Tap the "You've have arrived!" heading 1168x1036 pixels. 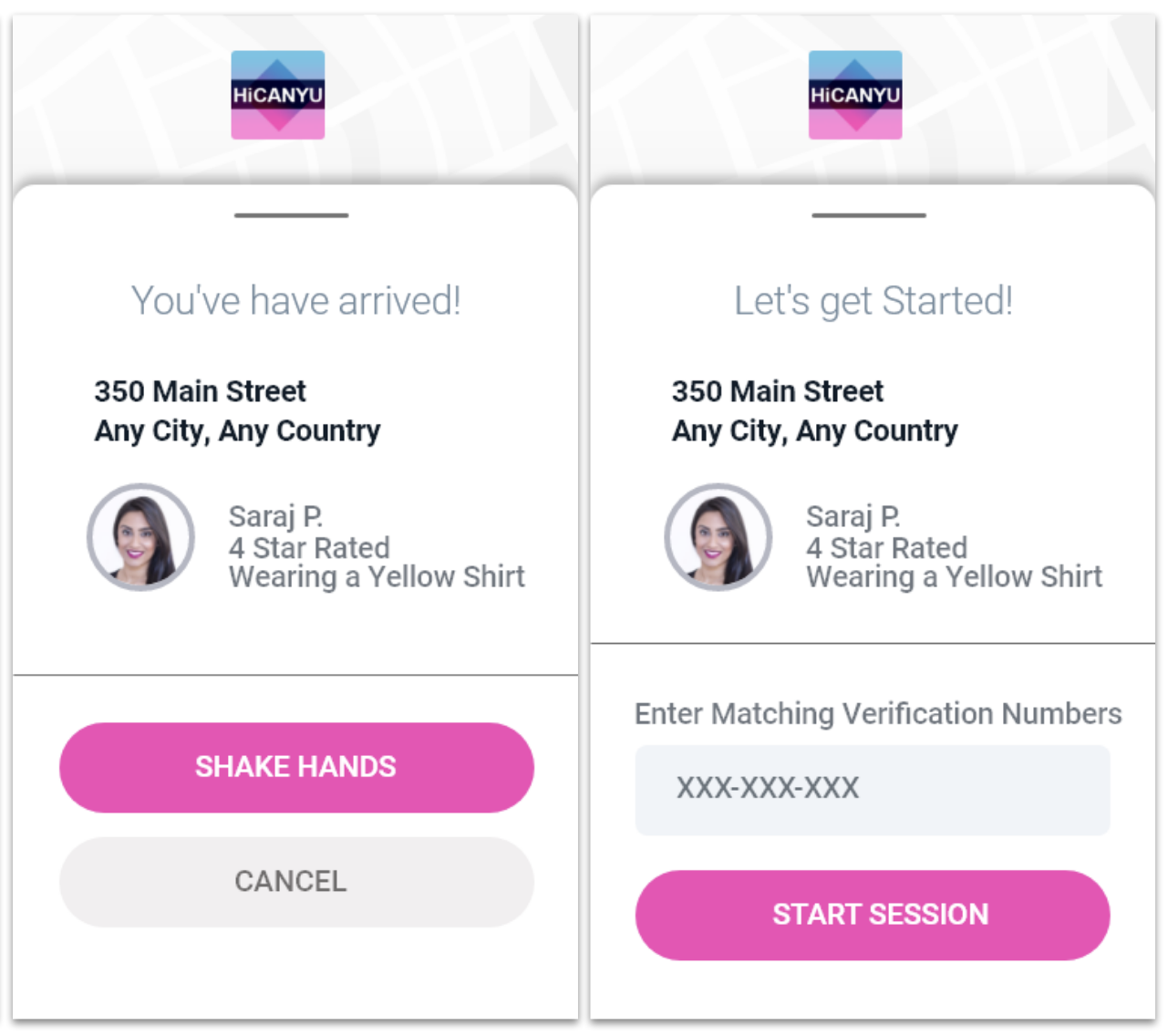[x=296, y=301]
